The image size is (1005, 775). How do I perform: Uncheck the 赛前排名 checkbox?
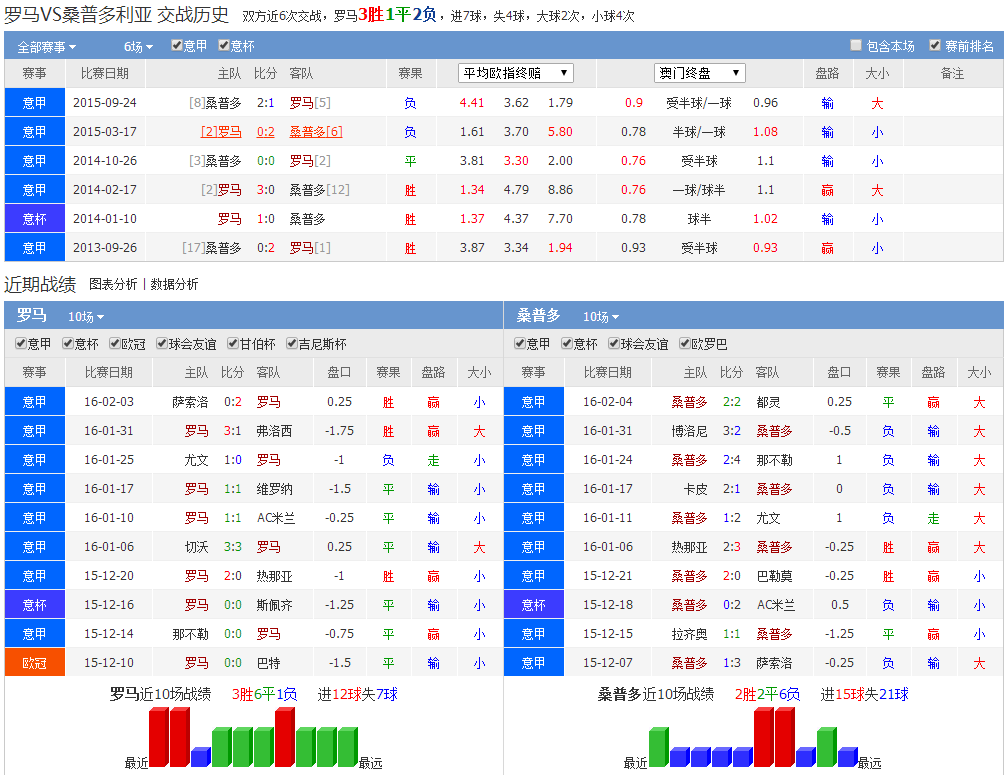point(935,46)
